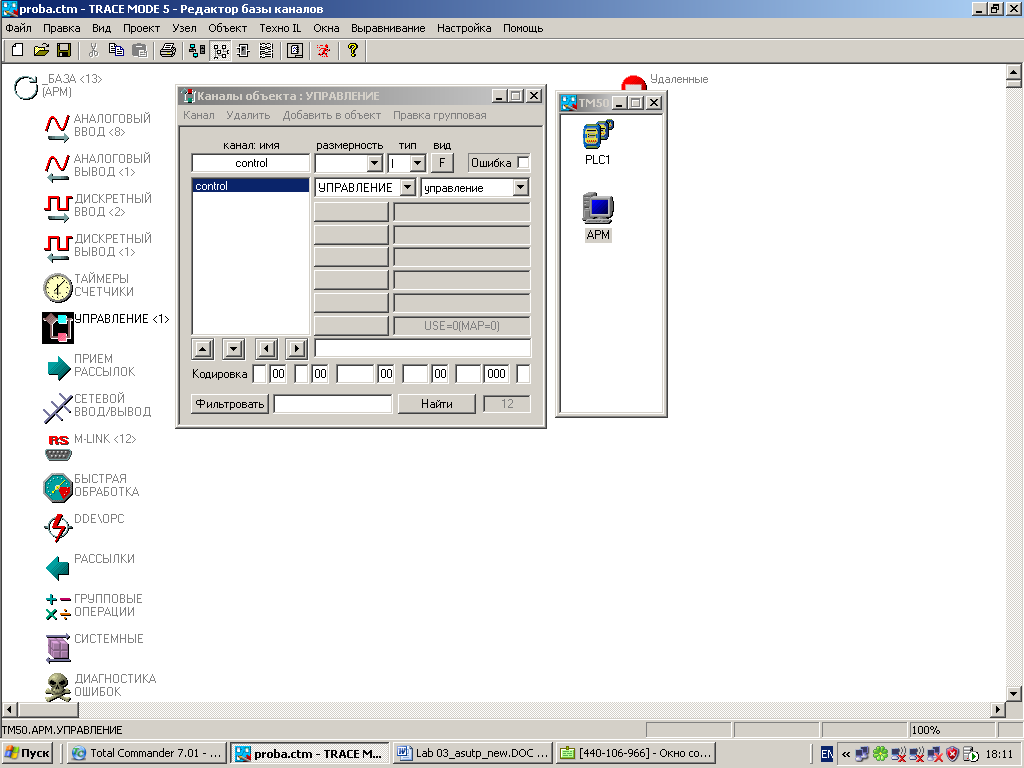
Task: Click the Найти button
Action: click(x=437, y=404)
